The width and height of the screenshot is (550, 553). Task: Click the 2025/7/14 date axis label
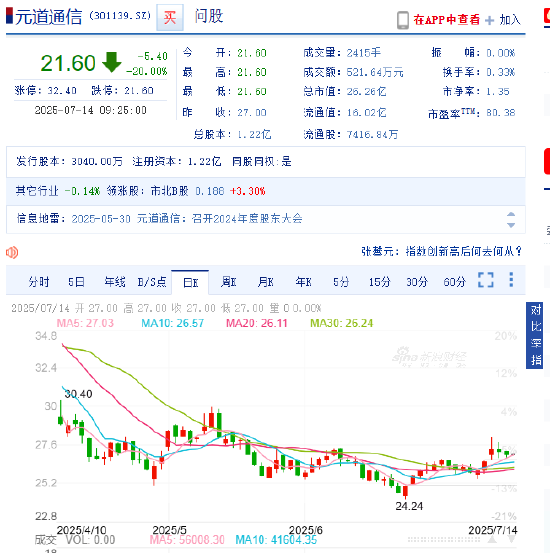pos(493,530)
